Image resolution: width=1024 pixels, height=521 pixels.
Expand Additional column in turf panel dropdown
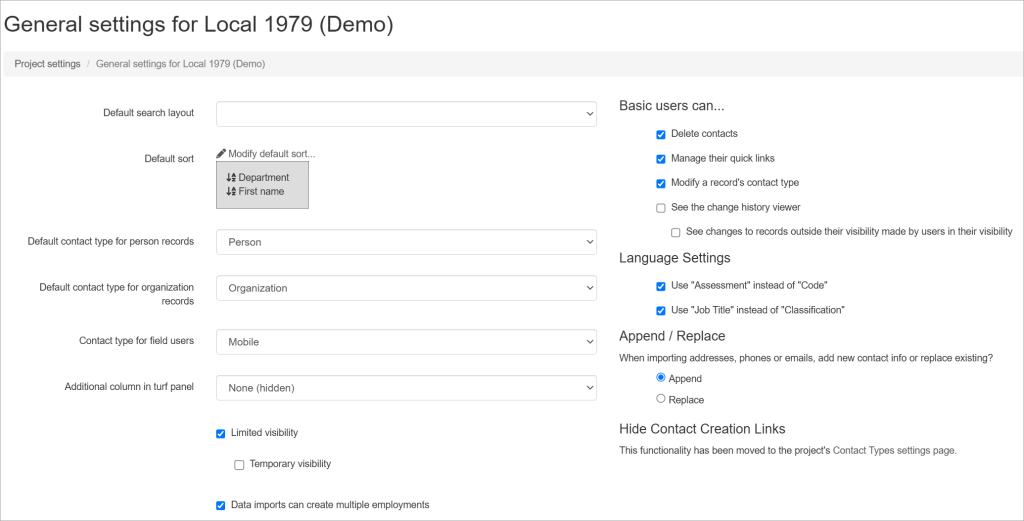tap(406, 387)
